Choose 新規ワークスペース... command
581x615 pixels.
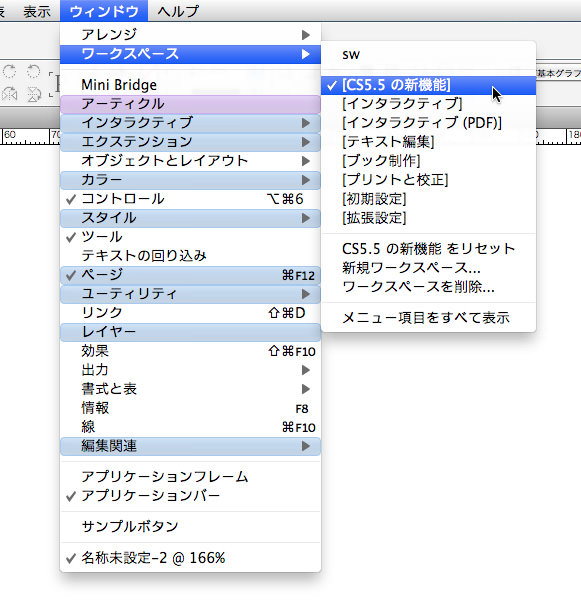tap(428, 268)
